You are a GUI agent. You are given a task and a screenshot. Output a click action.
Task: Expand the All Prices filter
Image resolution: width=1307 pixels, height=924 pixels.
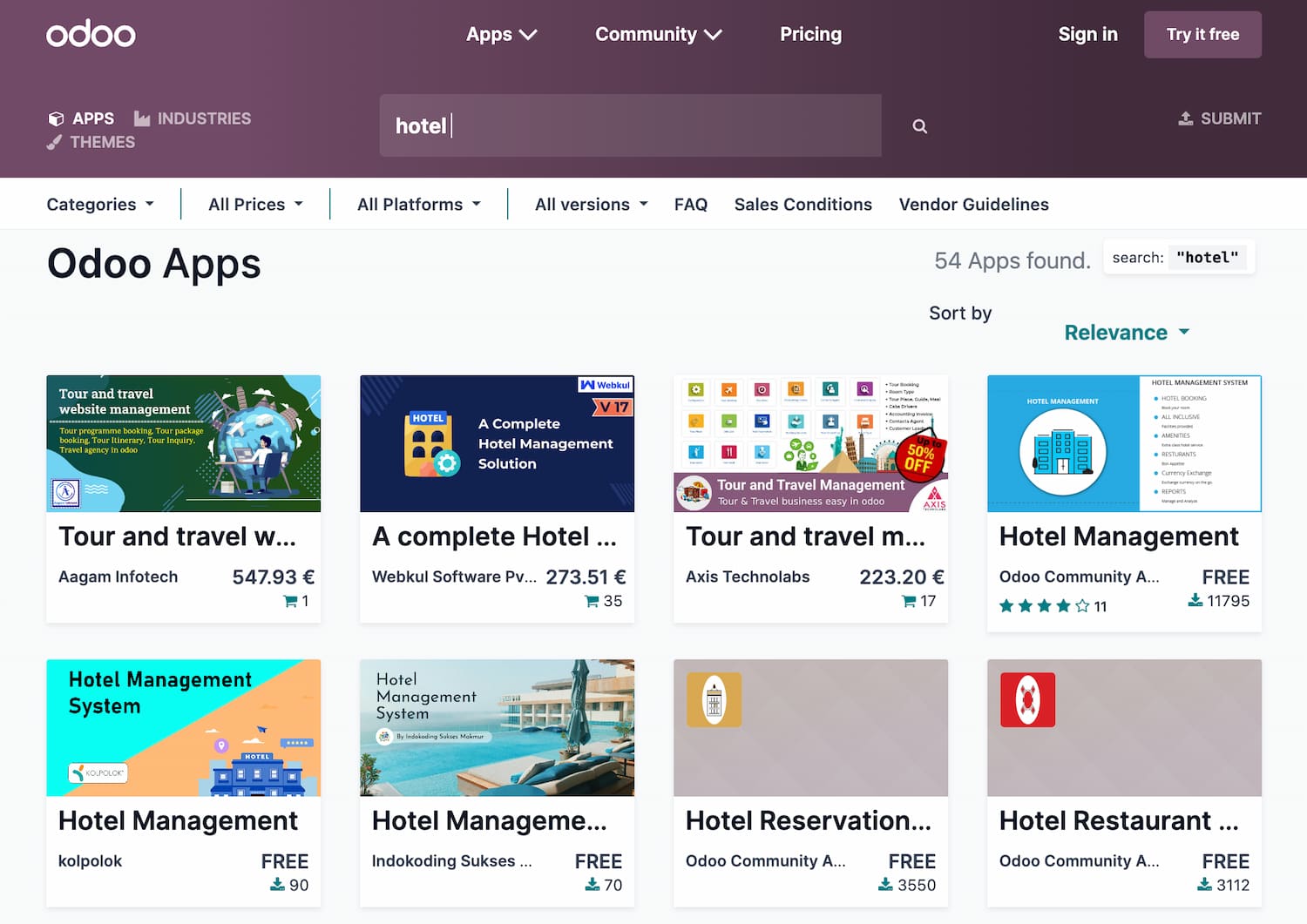tap(255, 204)
